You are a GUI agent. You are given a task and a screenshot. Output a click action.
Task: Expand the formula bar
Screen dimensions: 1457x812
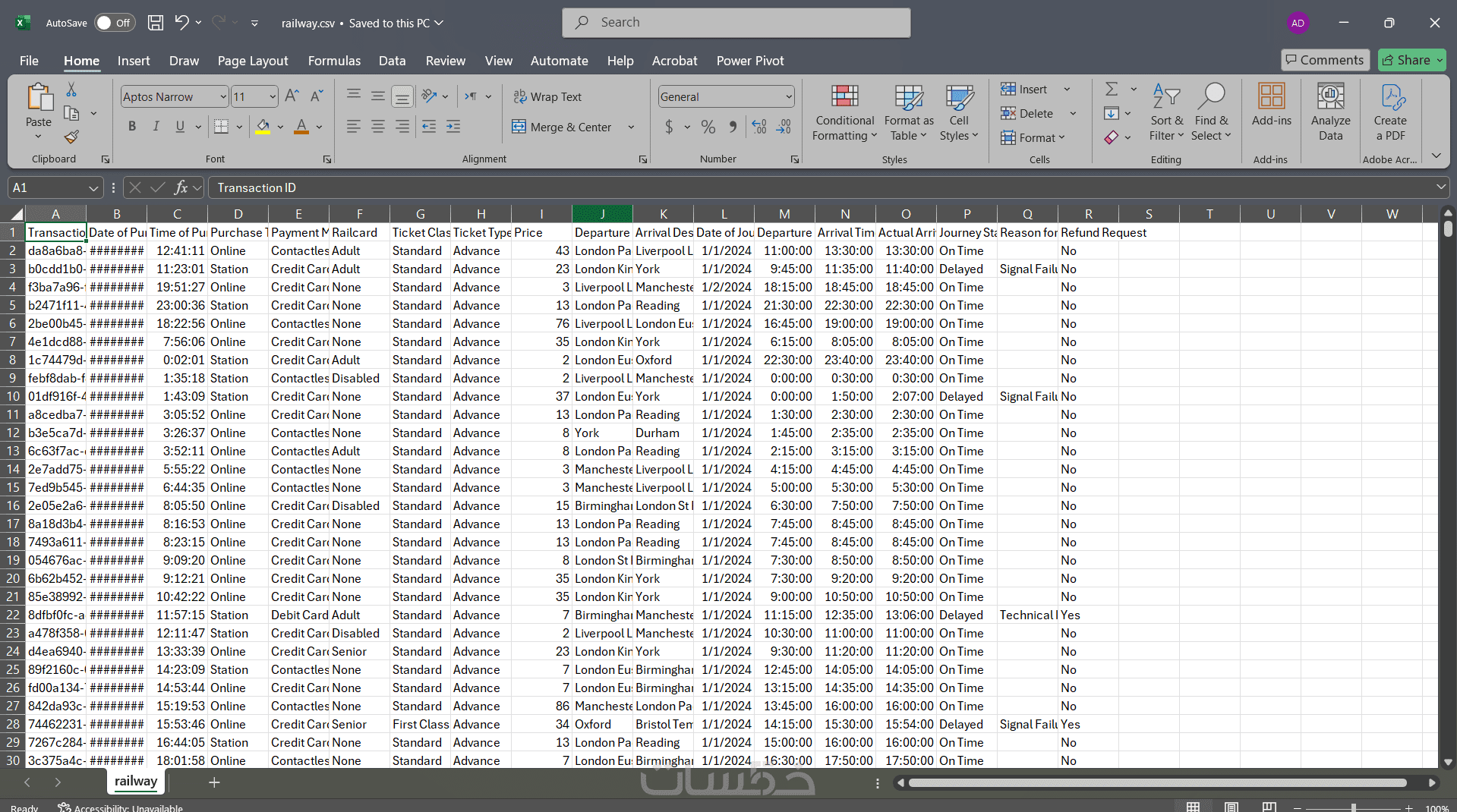coord(1440,187)
